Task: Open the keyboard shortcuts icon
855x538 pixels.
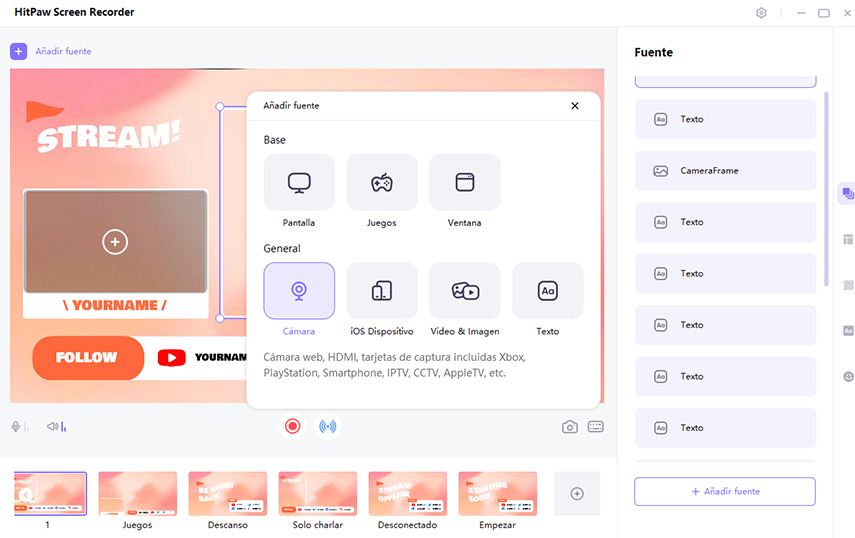Action: 595,426
